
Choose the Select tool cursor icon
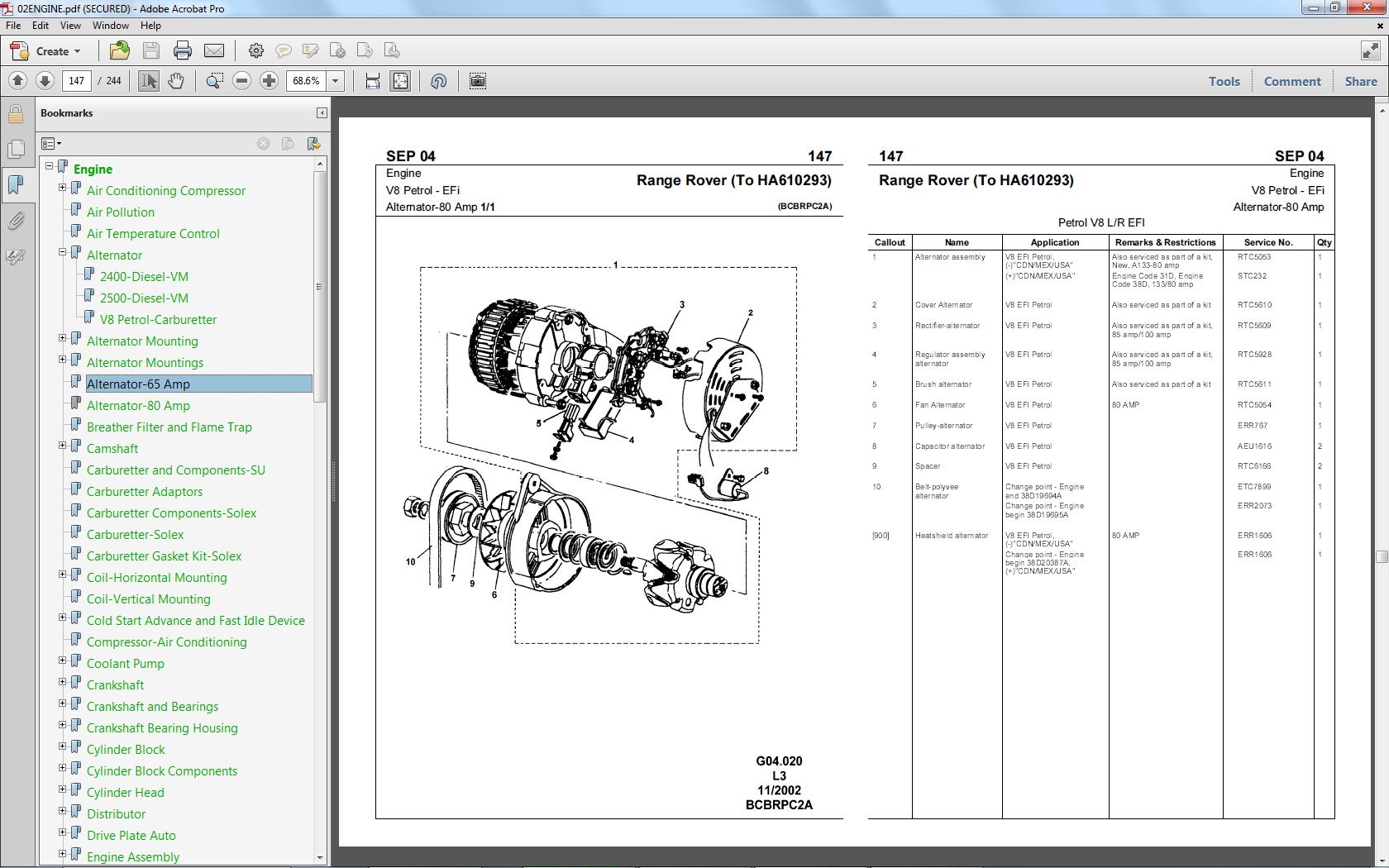pos(149,81)
